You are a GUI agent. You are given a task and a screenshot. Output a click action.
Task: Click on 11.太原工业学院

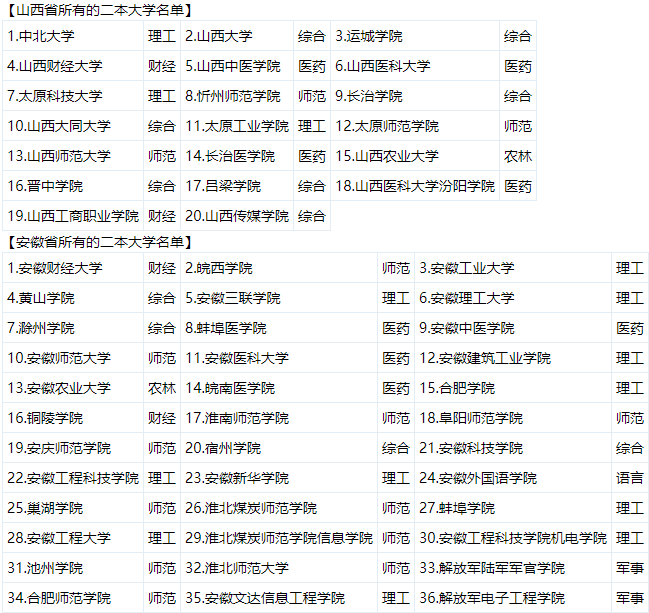coord(237,126)
